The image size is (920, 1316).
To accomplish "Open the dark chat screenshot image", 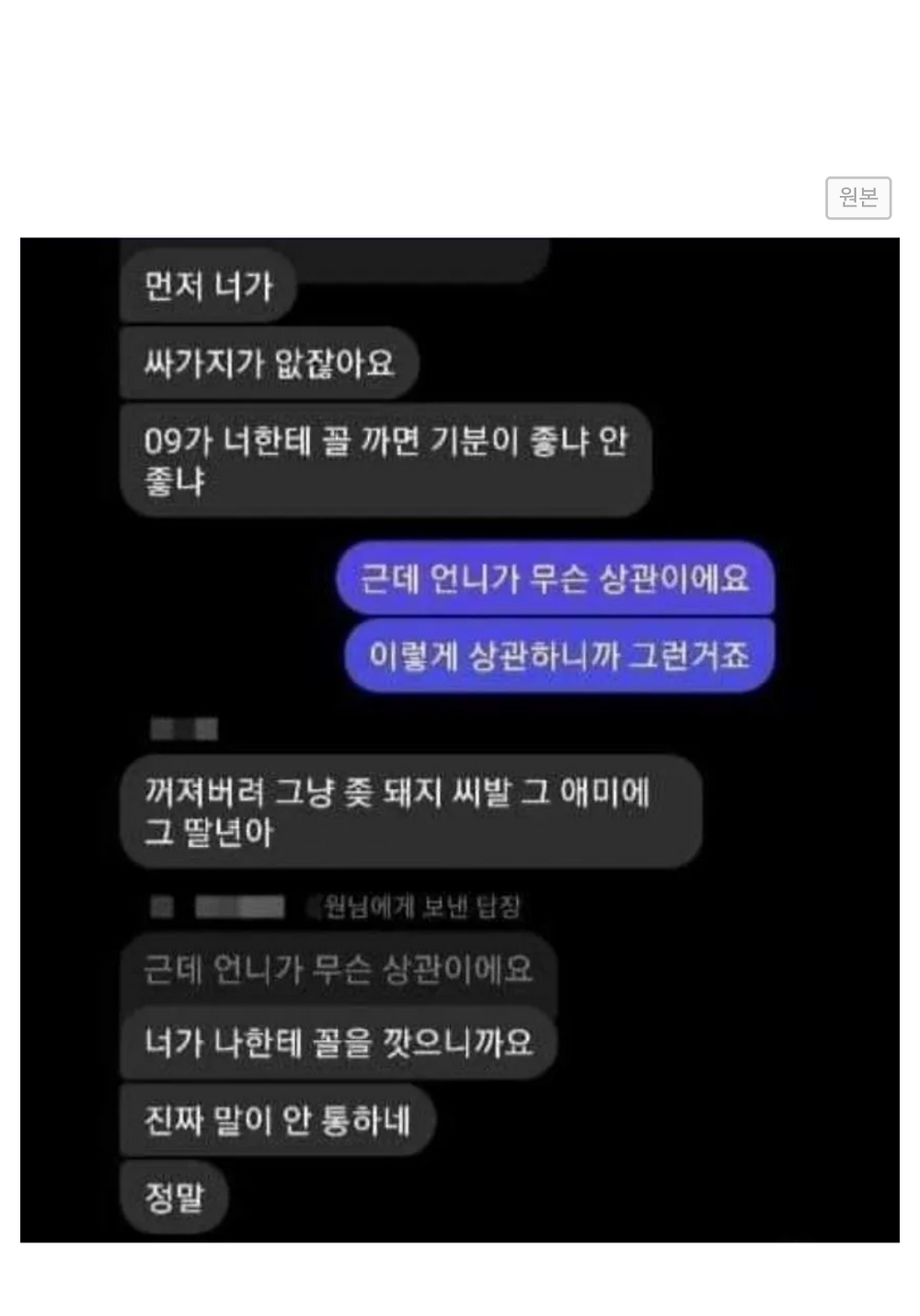I will click(x=460, y=740).
